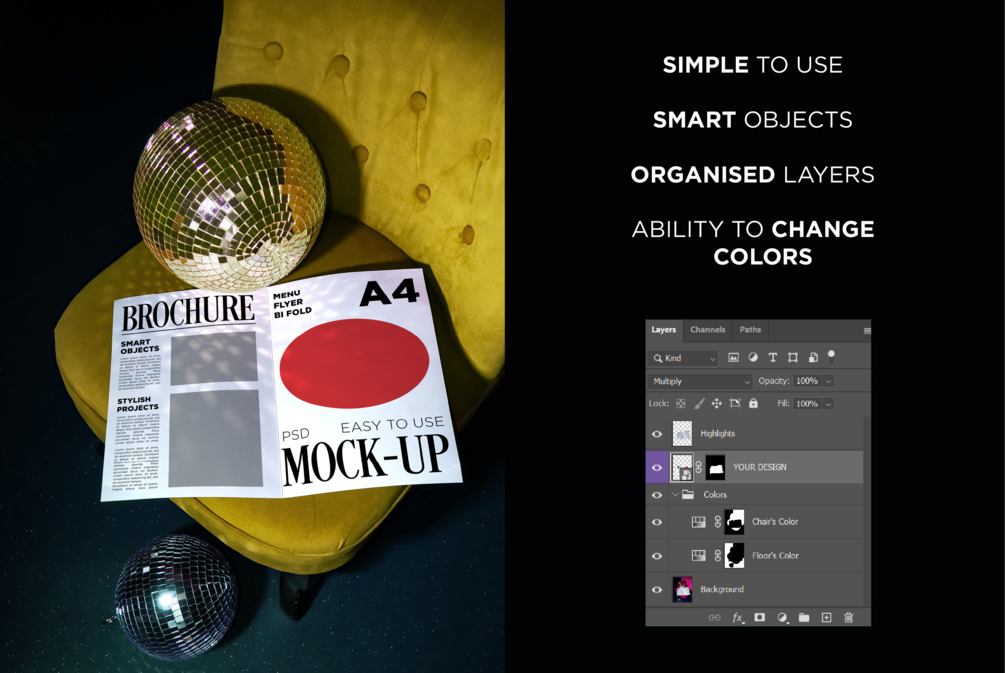Screen dimensions: 1005x673
Task: Click the pixel layer filter icon
Action: 733,358
